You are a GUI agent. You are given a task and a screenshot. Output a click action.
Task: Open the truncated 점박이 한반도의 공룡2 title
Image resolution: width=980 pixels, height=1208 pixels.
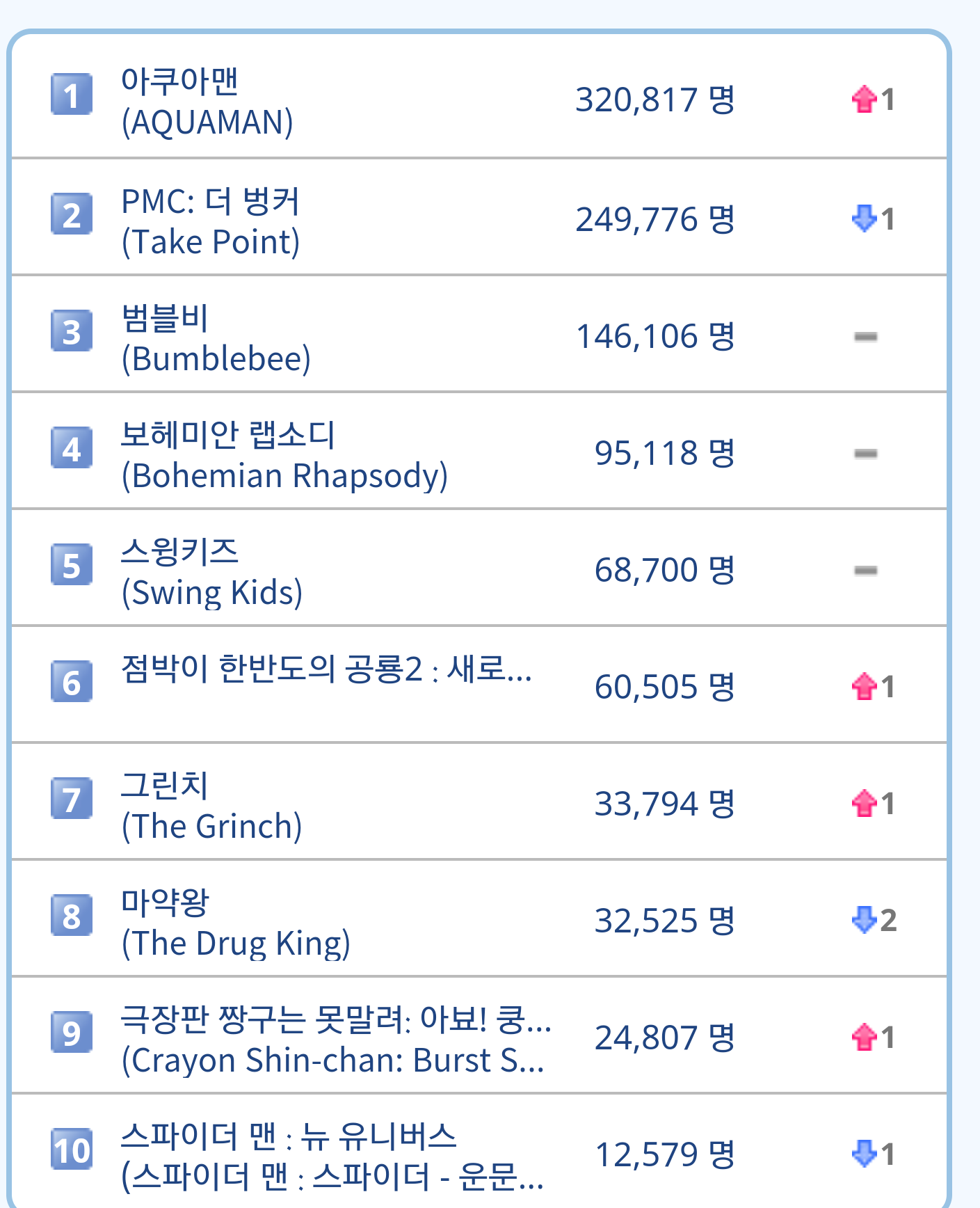[x=326, y=669]
